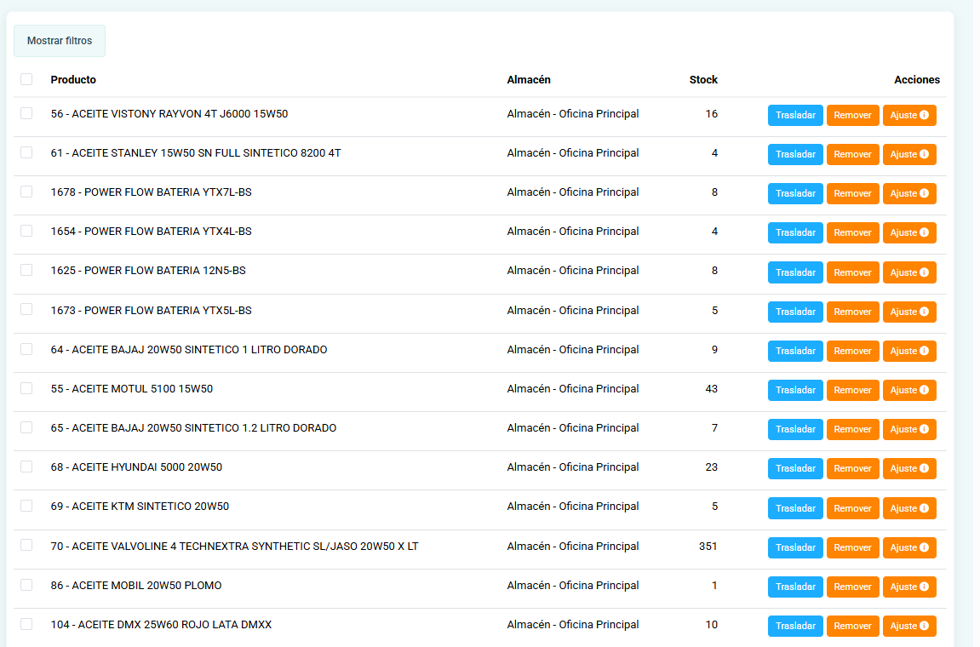This screenshot has height=647, width=980.
Task: Click Trasladar for ACEITE HYUNDAI 5000
Action: 795,469
